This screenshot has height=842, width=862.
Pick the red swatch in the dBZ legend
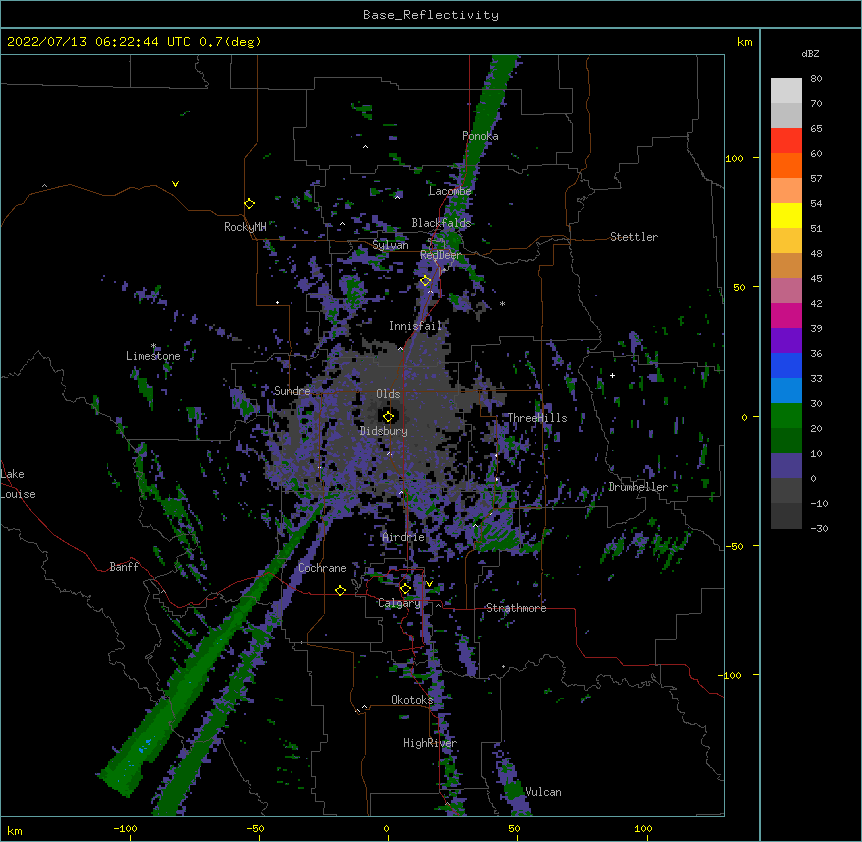[x=786, y=141]
